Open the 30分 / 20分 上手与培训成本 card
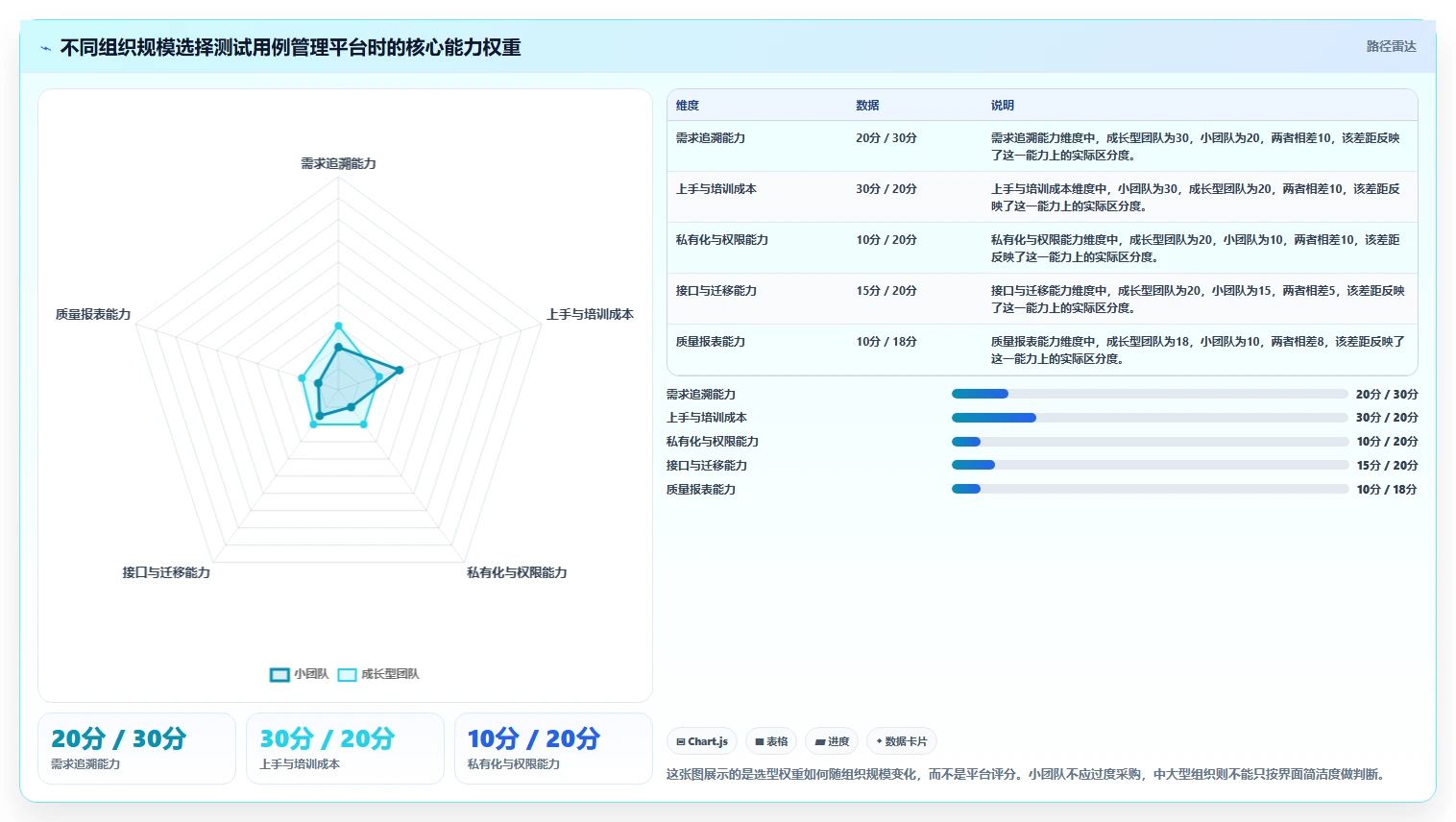The image size is (1456, 822). click(345, 749)
